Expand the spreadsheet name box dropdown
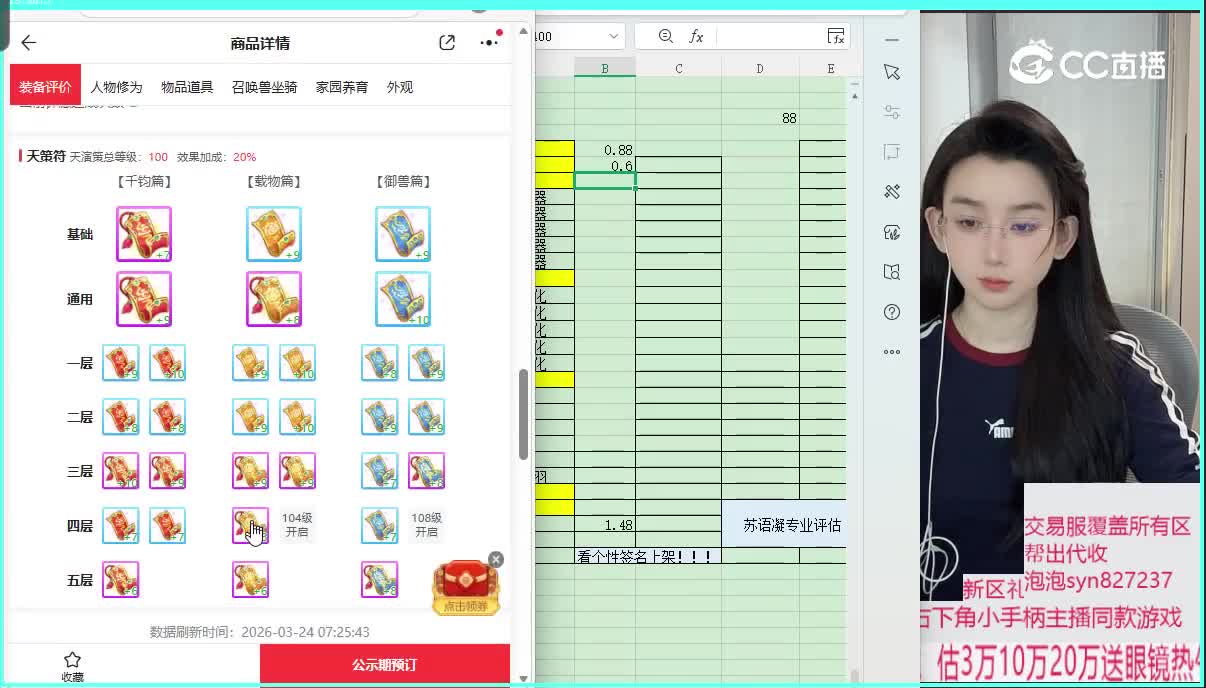 coord(613,36)
